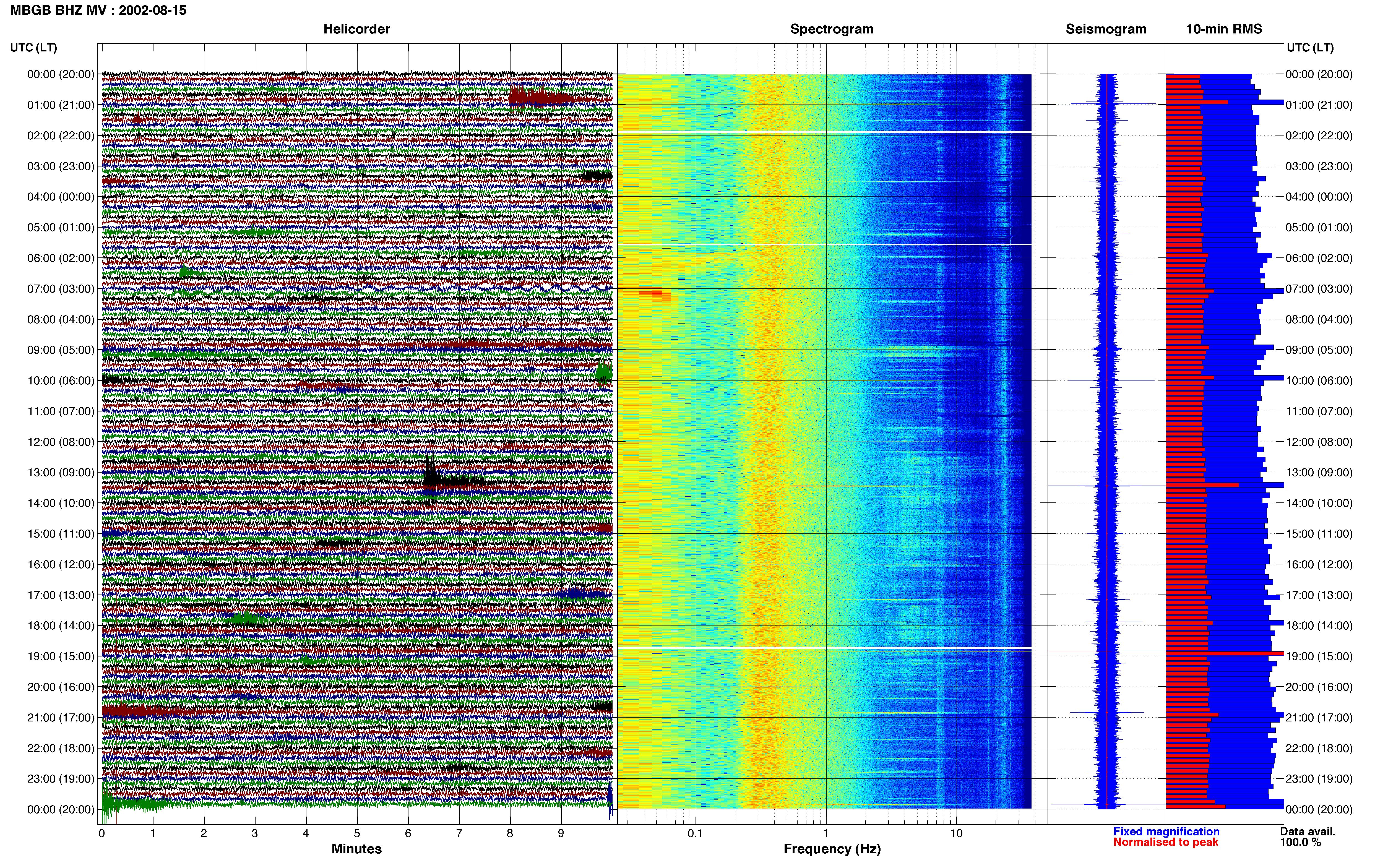Select helicorder time label '04:00 (00:00)'
The width and height of the screenshot is (1388, 868).
(61, 197)
